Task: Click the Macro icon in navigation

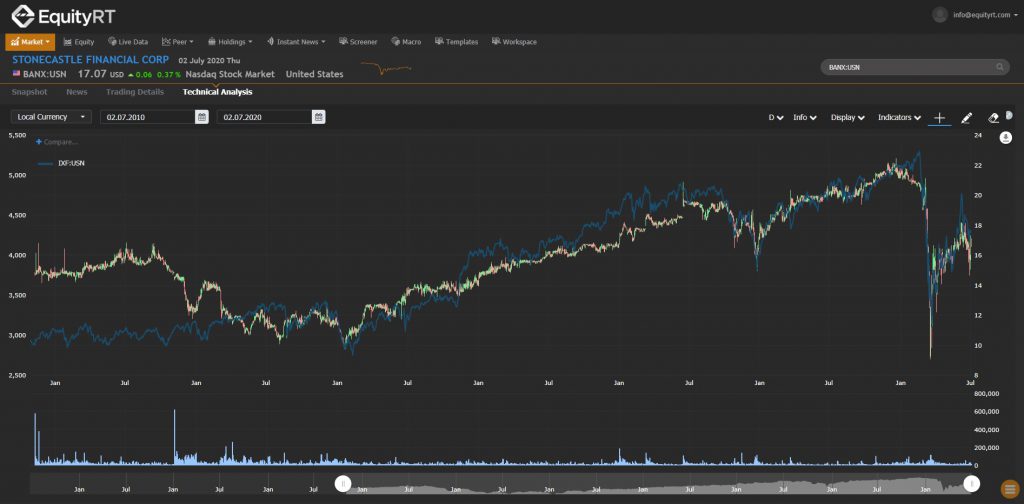Action: pyautogui.click(x=396, y=42)
